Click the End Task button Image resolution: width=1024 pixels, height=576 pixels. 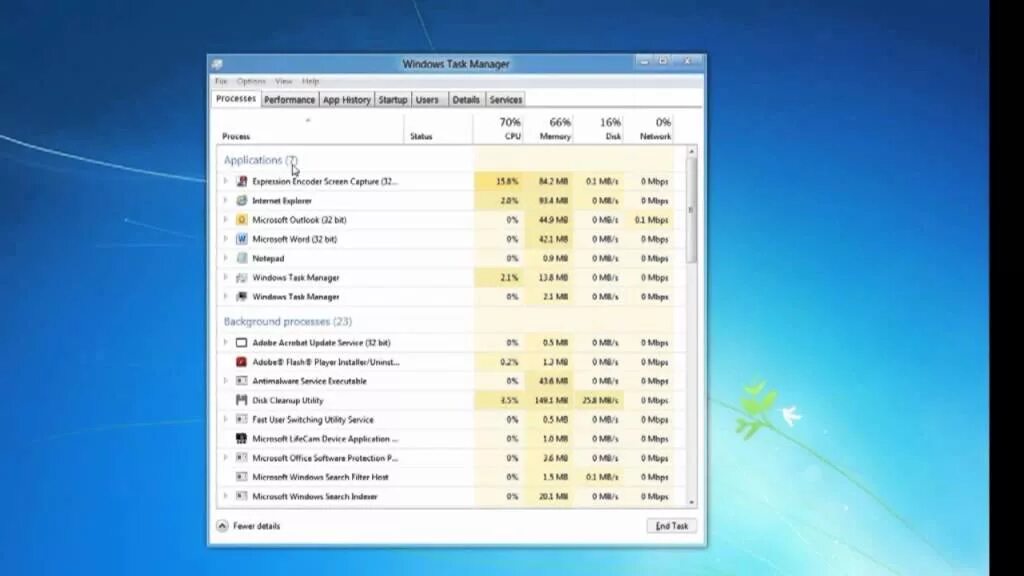[x=671, y=526]
